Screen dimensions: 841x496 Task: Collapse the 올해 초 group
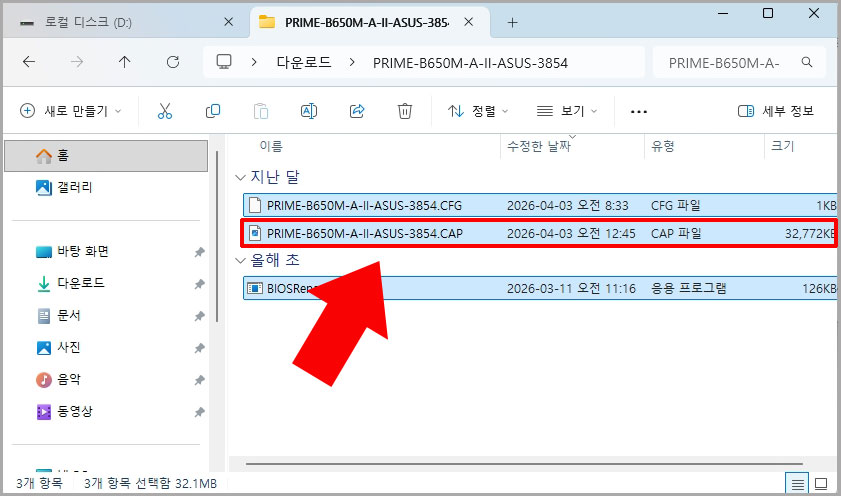240,260
